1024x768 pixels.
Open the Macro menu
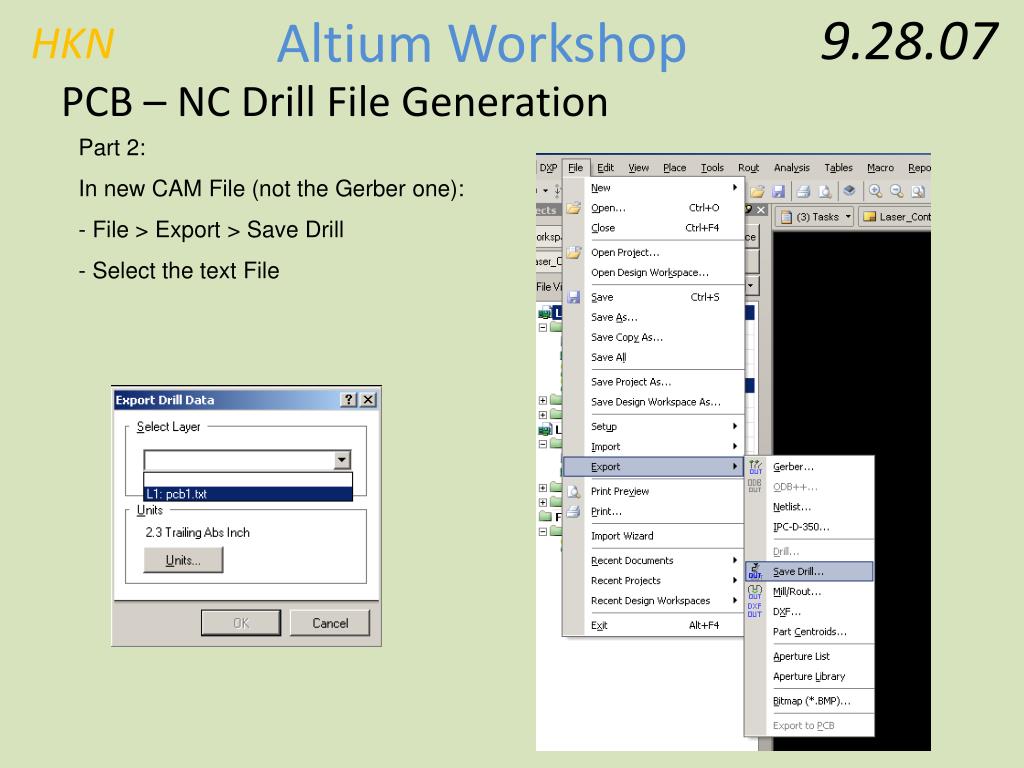pyautogui.click(x=880, y=168)
